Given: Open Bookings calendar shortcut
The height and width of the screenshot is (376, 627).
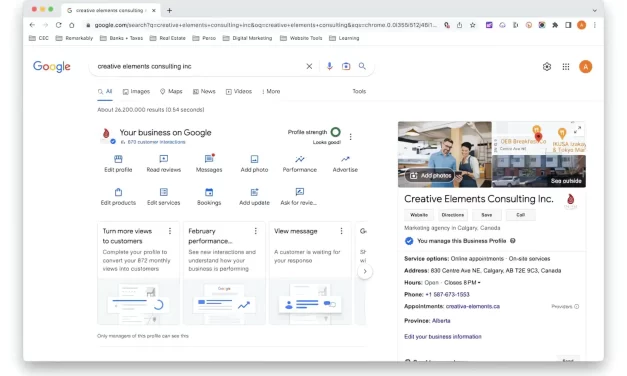Looking at the screenshot, I should click(209, 197).
